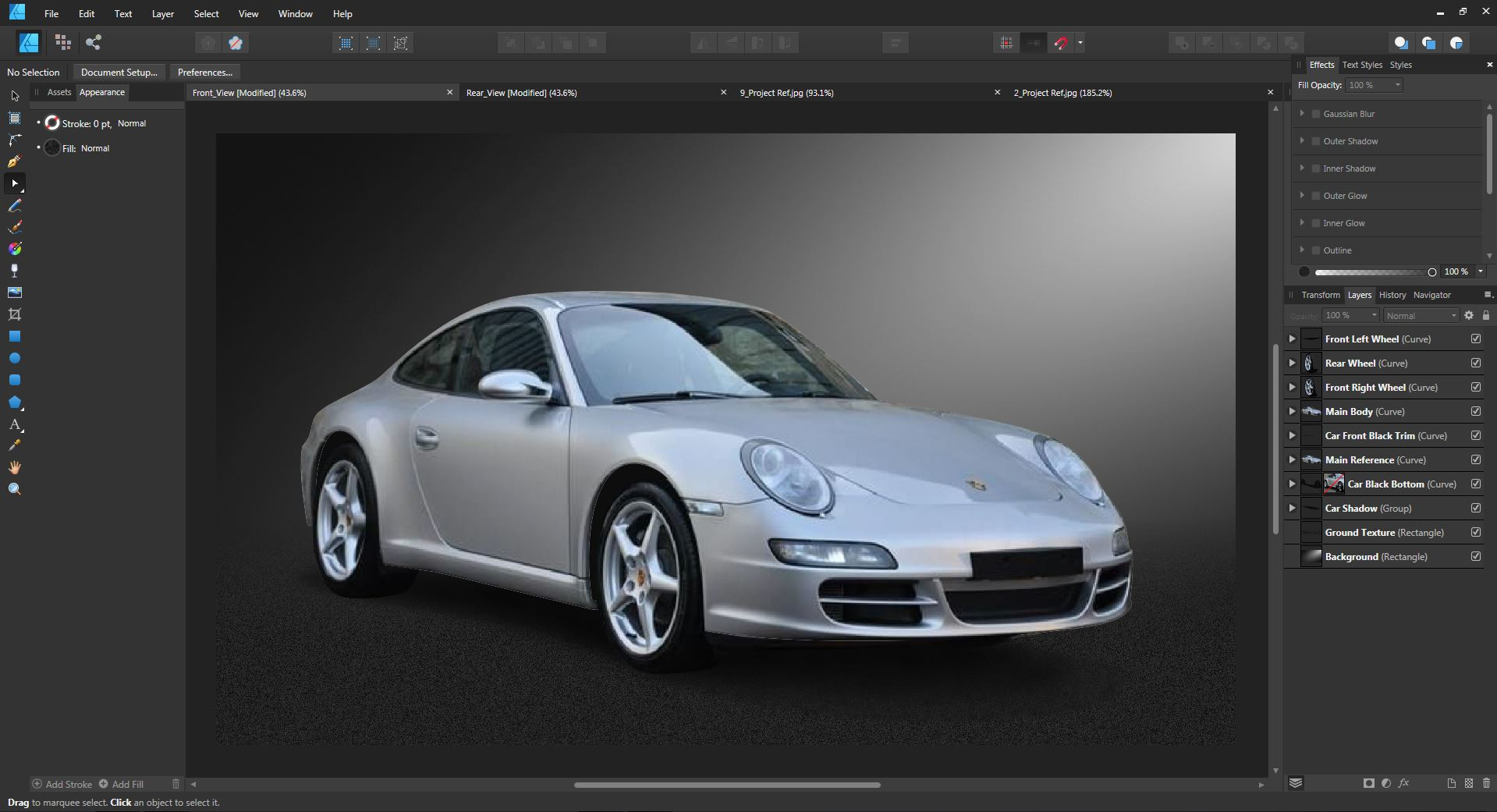1497x812 pixels.
Task: Hide the Background rectangle layer
Action: point(1476,556)
